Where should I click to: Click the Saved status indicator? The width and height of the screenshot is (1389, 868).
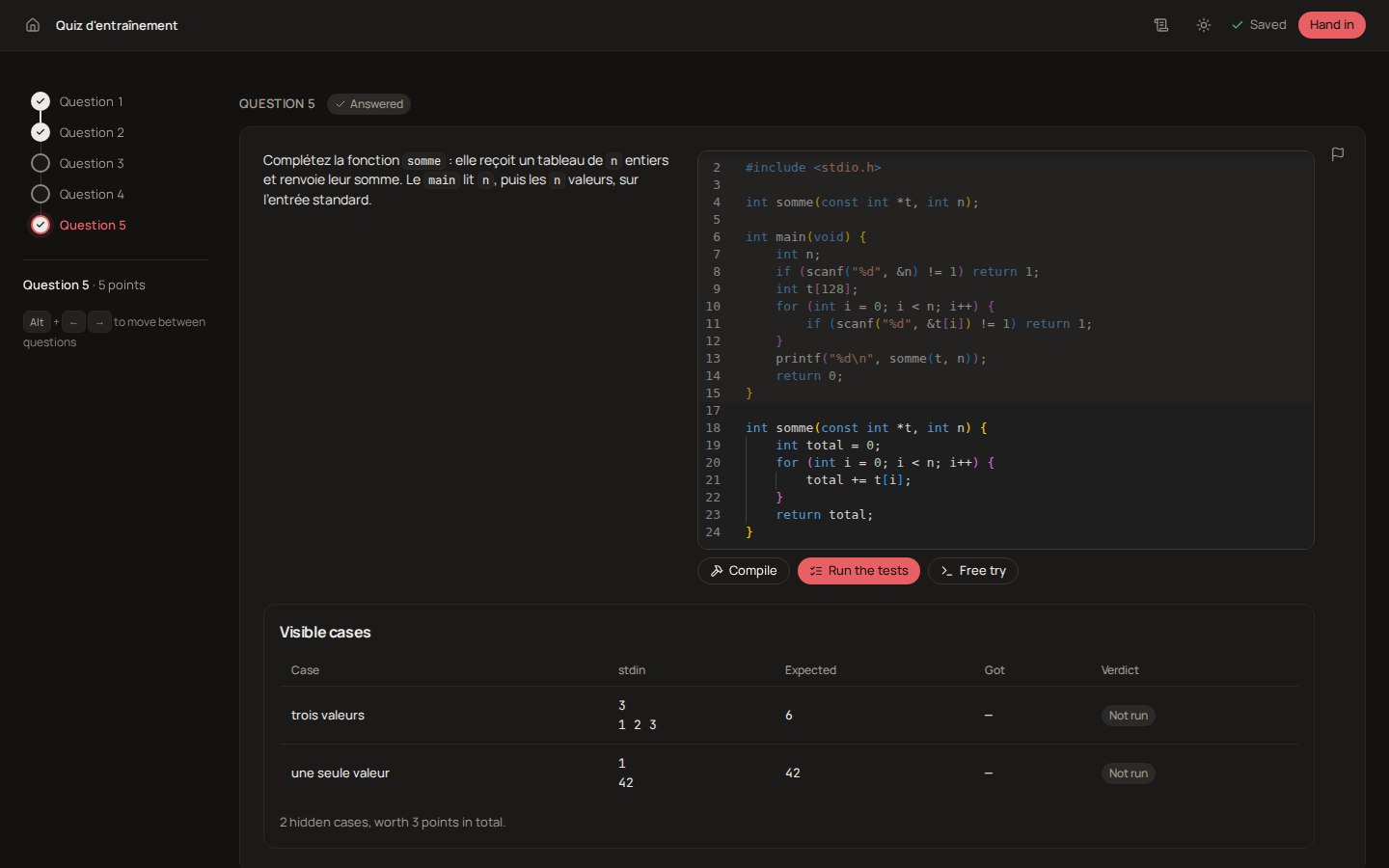click(x=1259, y=25)
